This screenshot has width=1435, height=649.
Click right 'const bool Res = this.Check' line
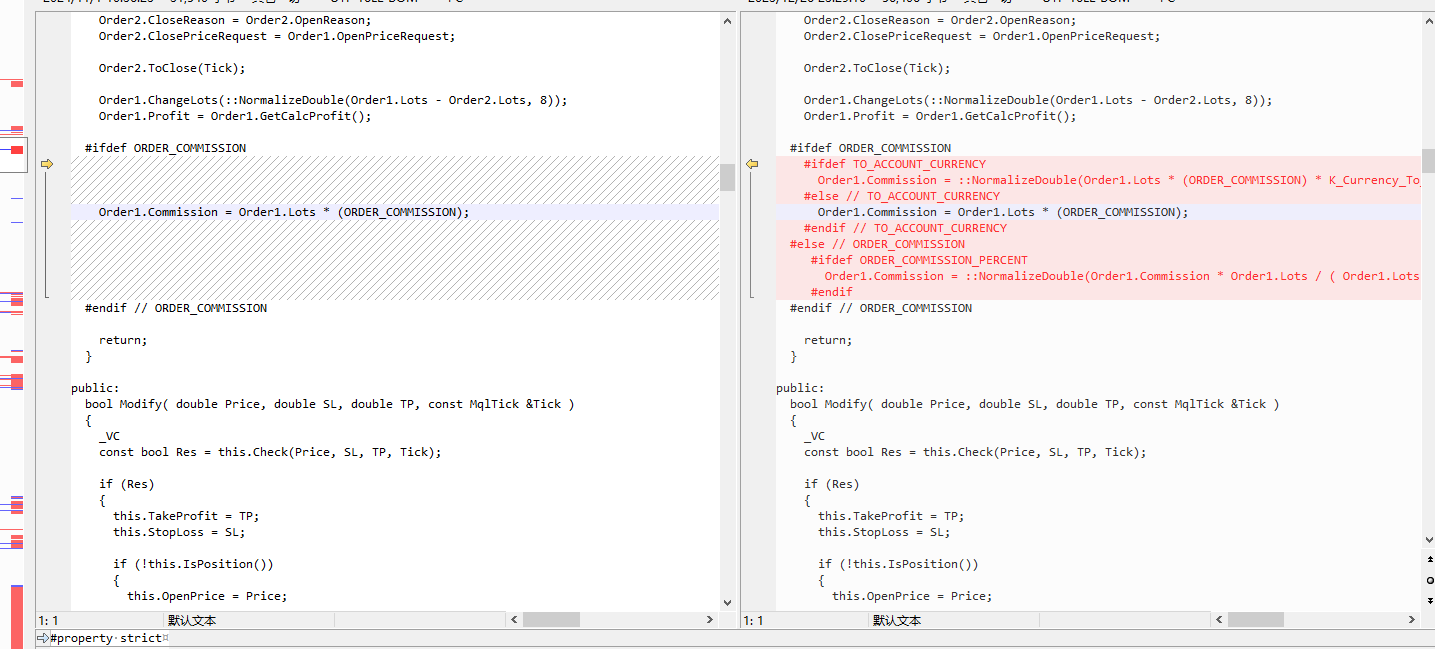(x=975, y=452)
